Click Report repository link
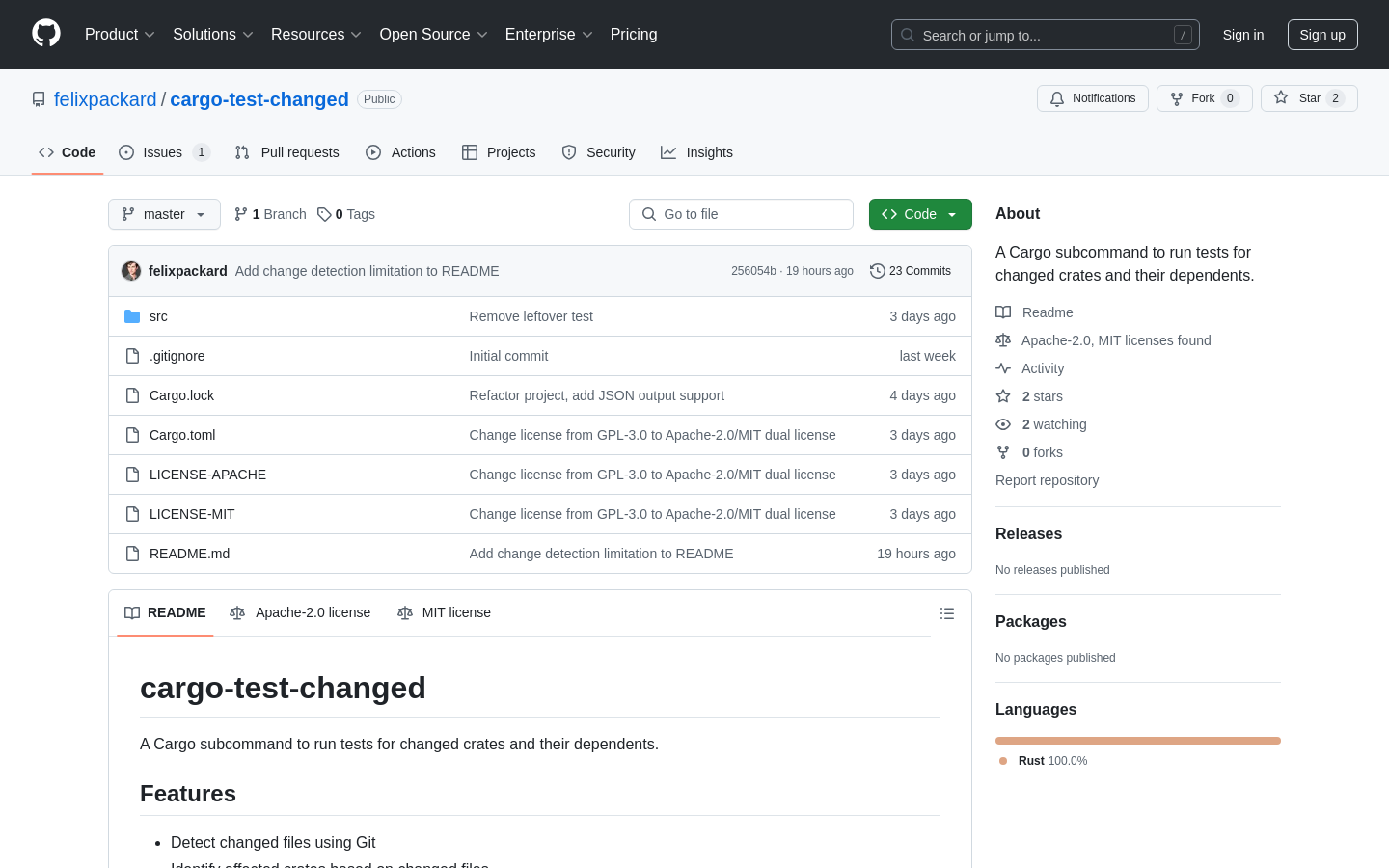The image size is (1389, 868). [1047, 480]
